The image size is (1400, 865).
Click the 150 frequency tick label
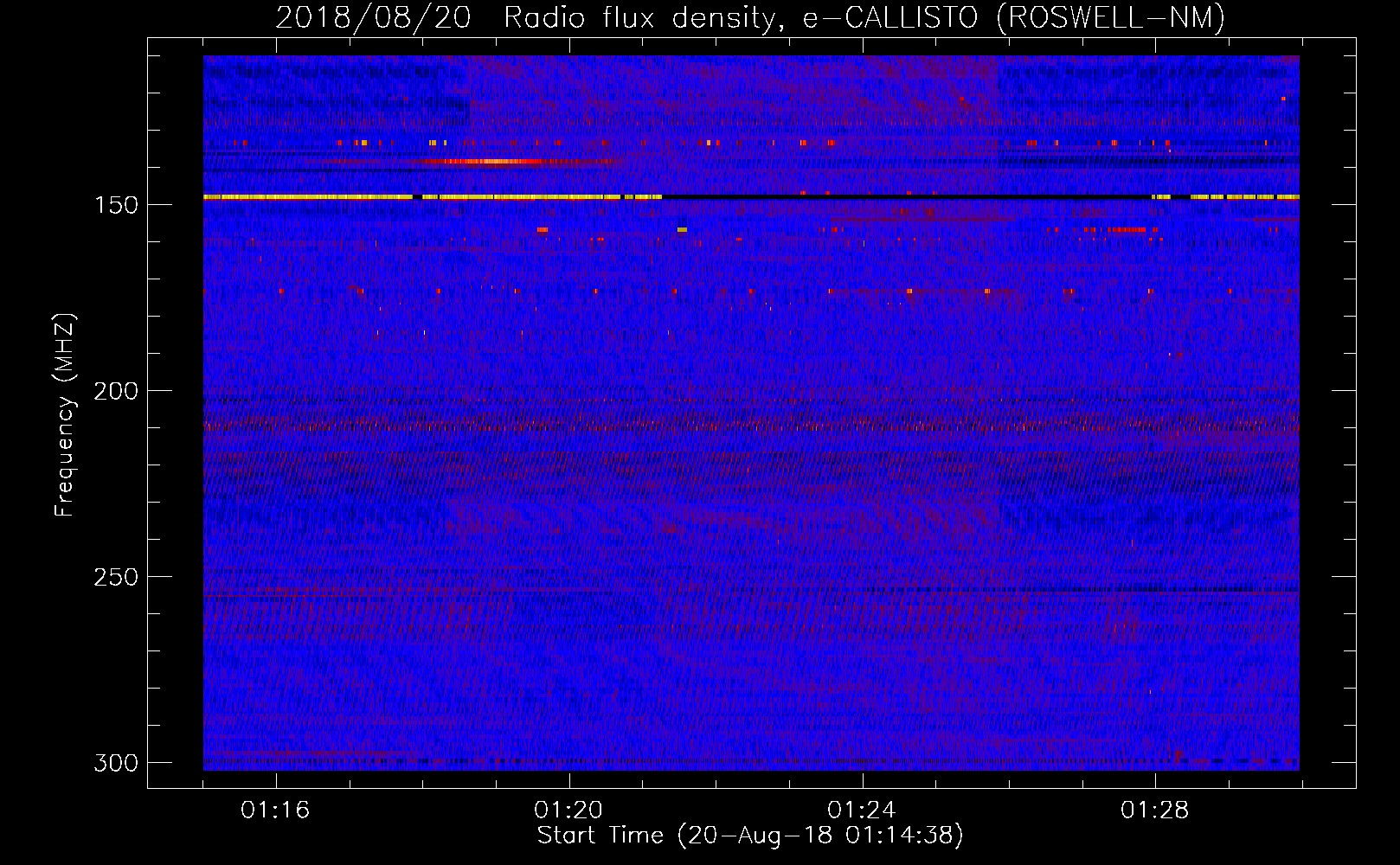point(116,205)
